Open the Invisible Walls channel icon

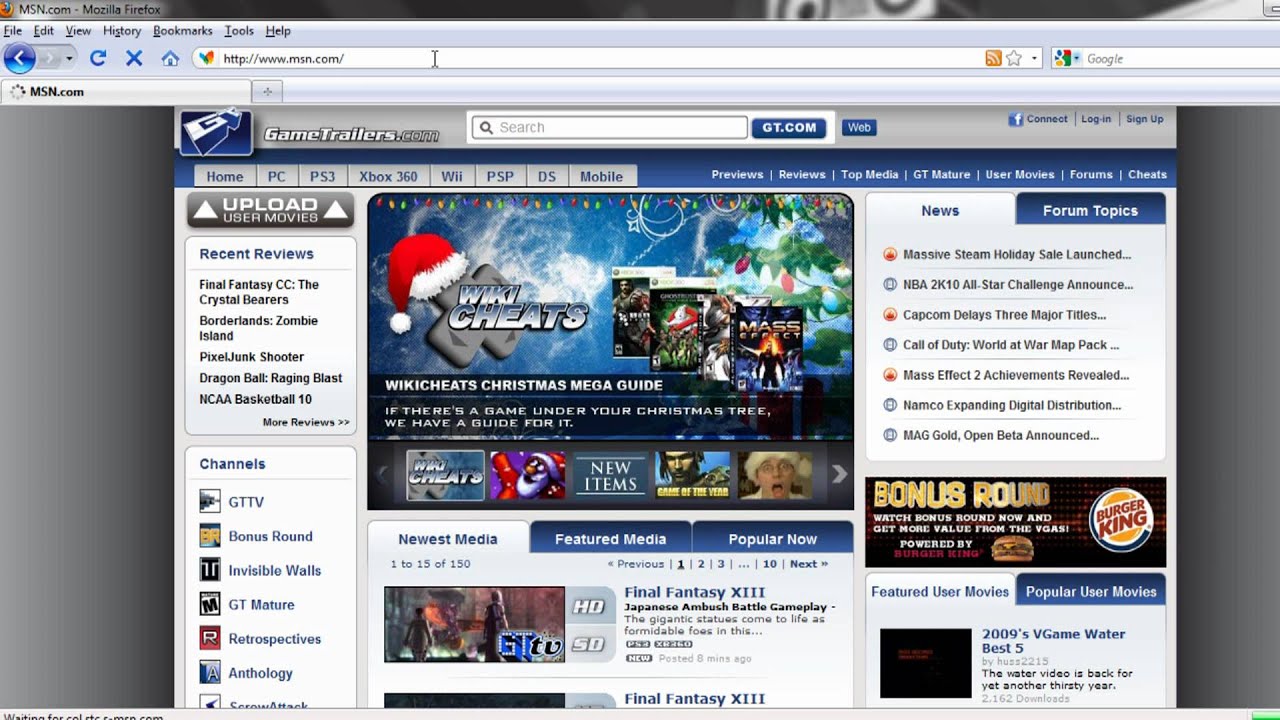(210, 570)
